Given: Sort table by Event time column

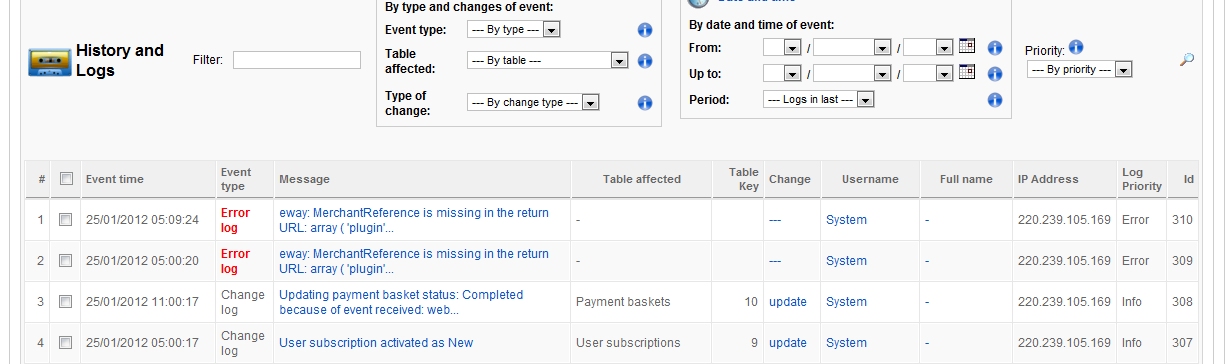Looking at the screenshot, I should (115, 179).
